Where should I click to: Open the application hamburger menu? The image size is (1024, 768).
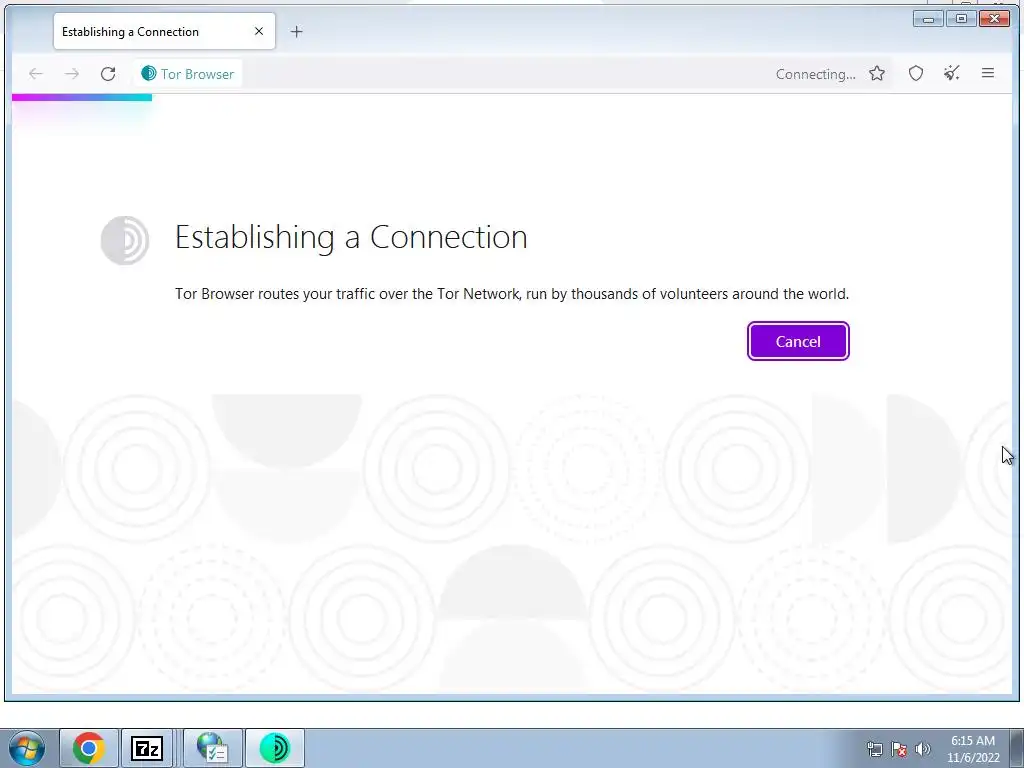pyautogui.click(x=987, y=74)
